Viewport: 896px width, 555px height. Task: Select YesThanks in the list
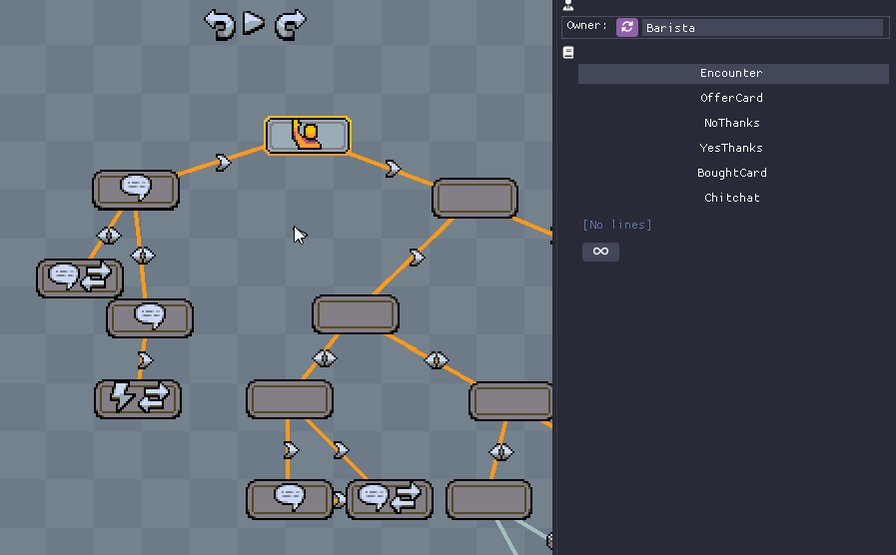point(733,148)
